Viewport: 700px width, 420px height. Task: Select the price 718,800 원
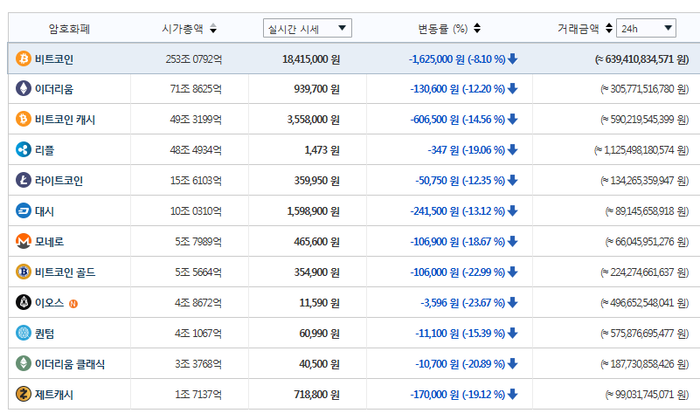point(317,395)
